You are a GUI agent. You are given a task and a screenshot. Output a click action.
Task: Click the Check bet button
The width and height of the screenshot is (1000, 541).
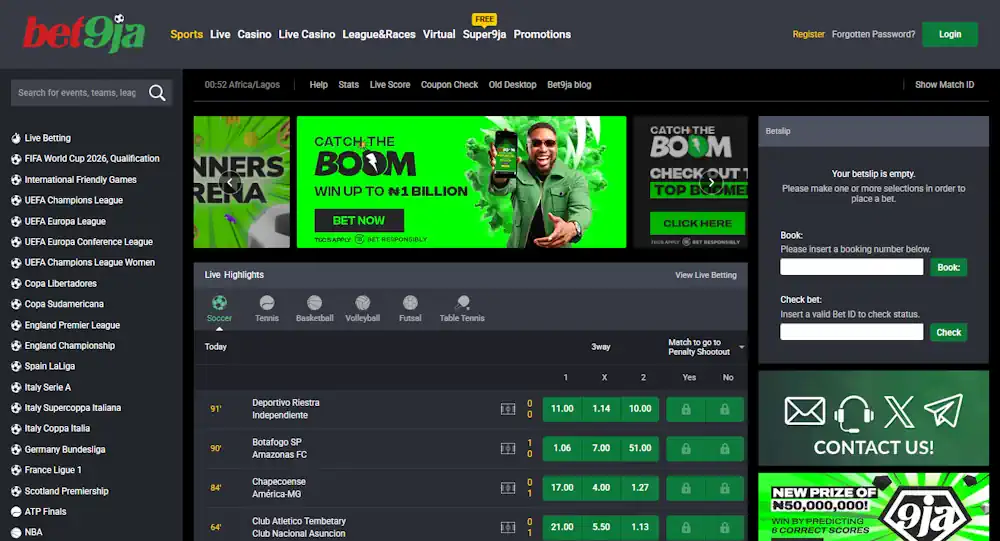point(948,332)
